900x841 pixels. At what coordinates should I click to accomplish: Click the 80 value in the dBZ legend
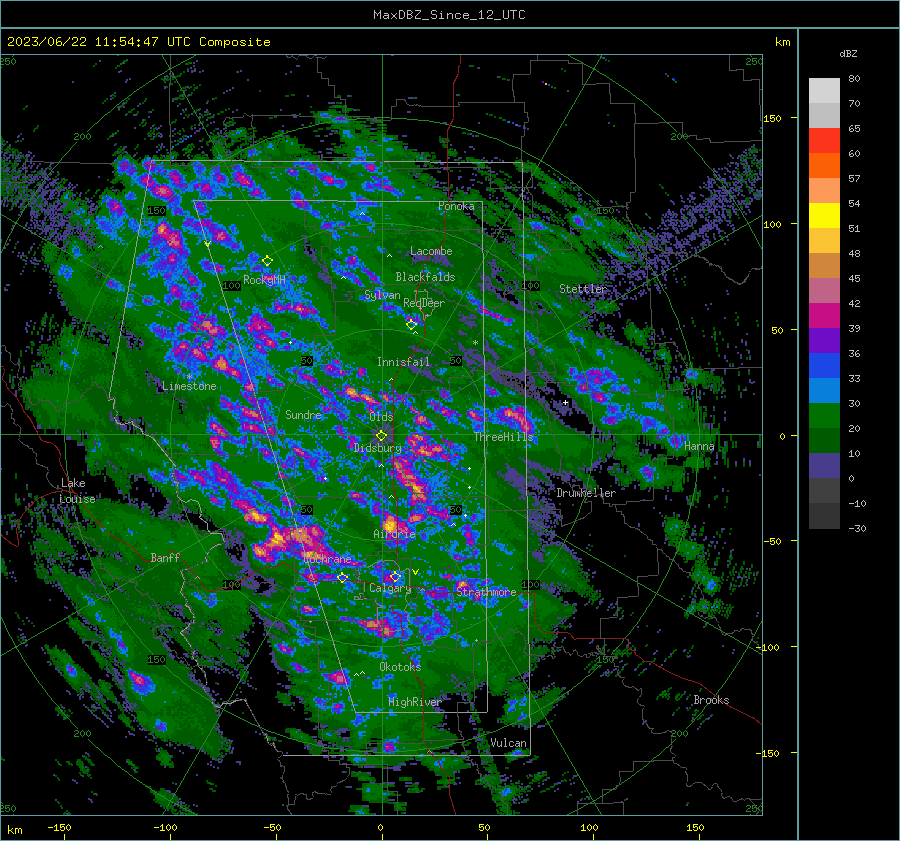tap(854, 79)
